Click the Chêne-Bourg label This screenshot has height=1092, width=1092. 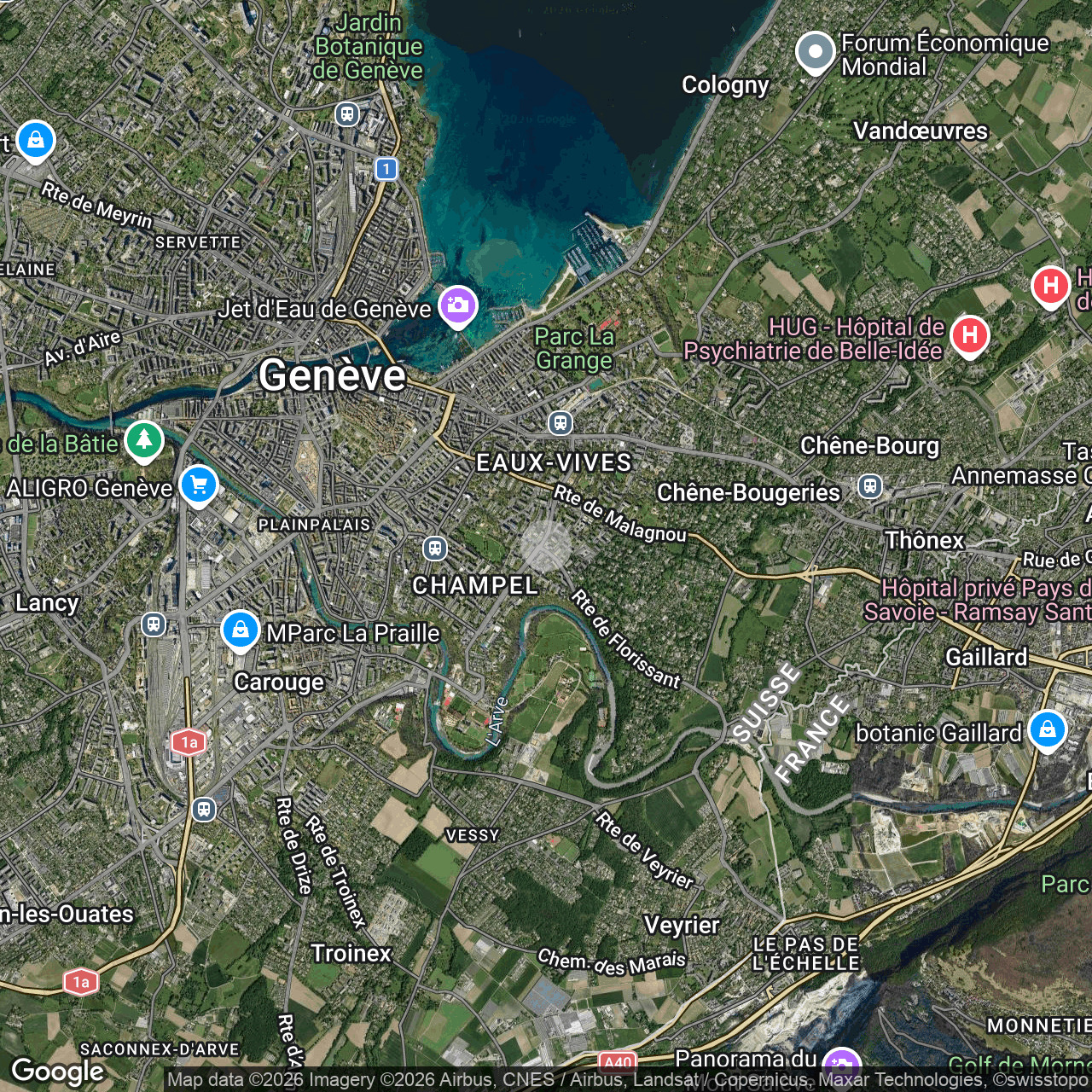(x=869, y=446)
